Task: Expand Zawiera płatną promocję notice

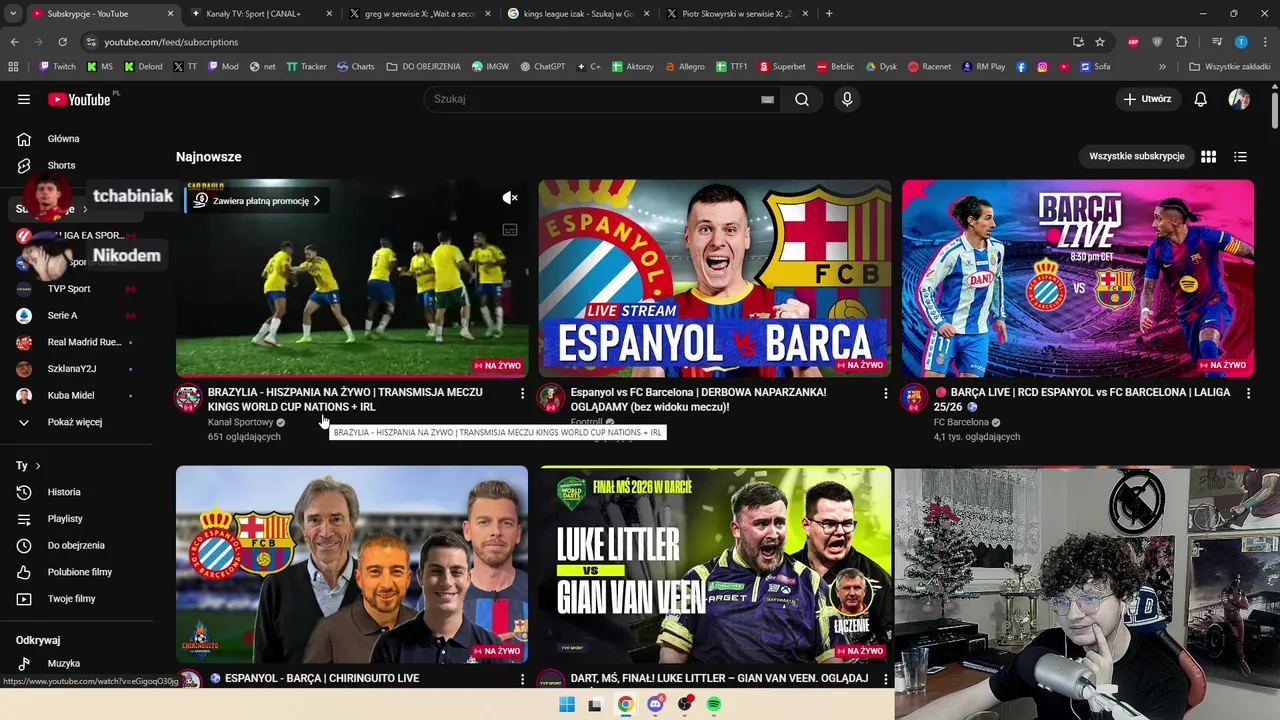Action: pos(258,200)
